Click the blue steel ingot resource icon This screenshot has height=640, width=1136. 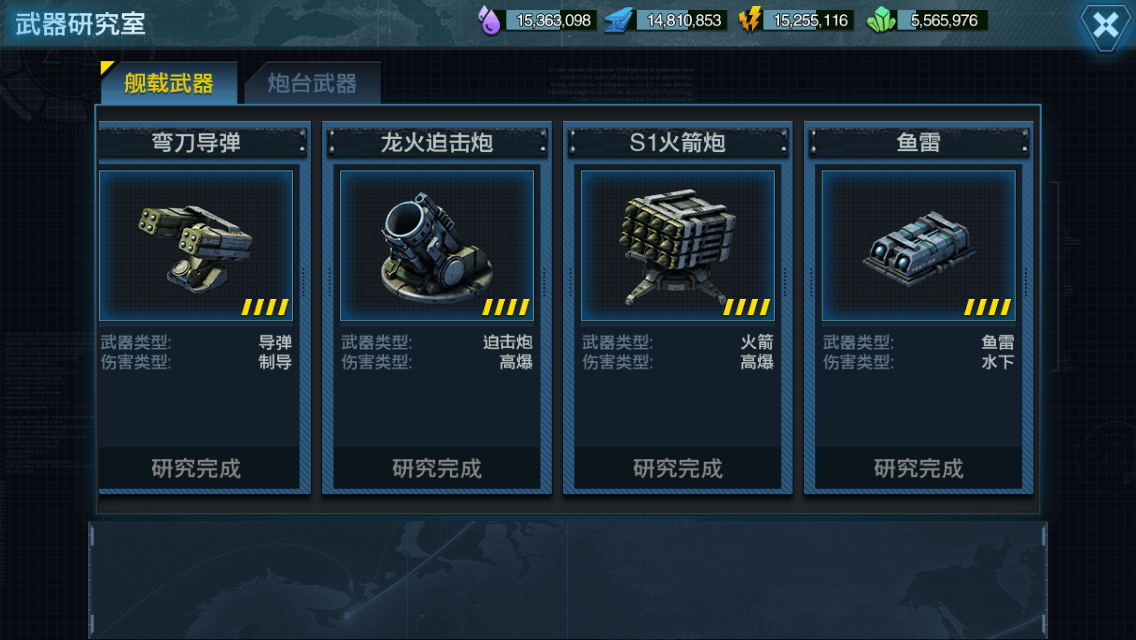[x=619, y=20]
